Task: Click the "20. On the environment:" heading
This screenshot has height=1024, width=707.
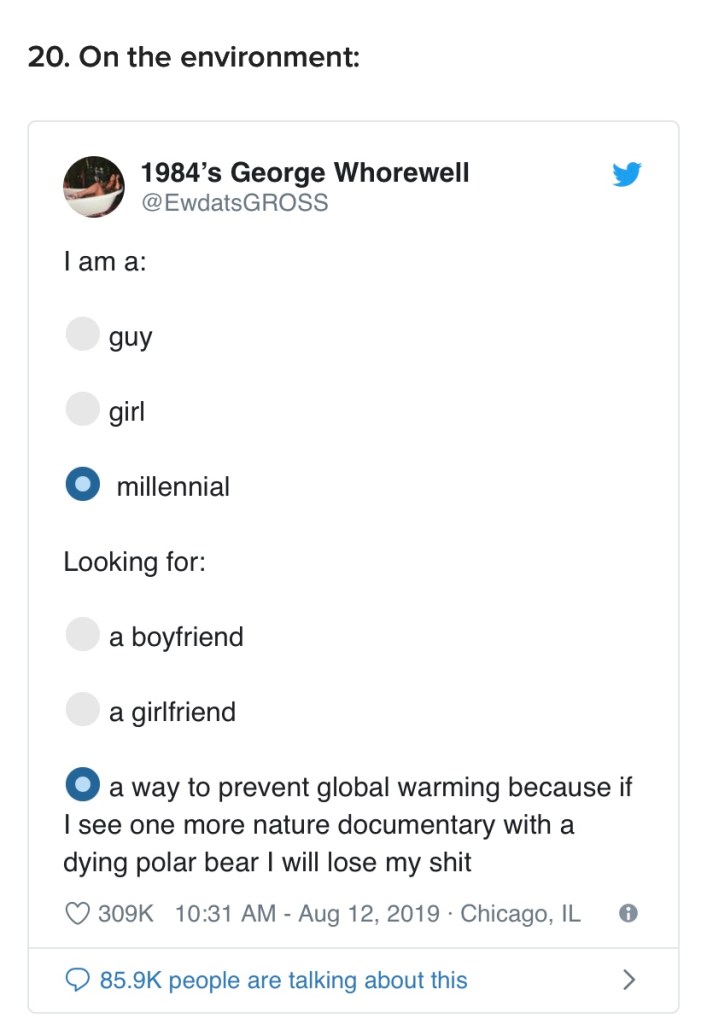Action: point(193,57)
